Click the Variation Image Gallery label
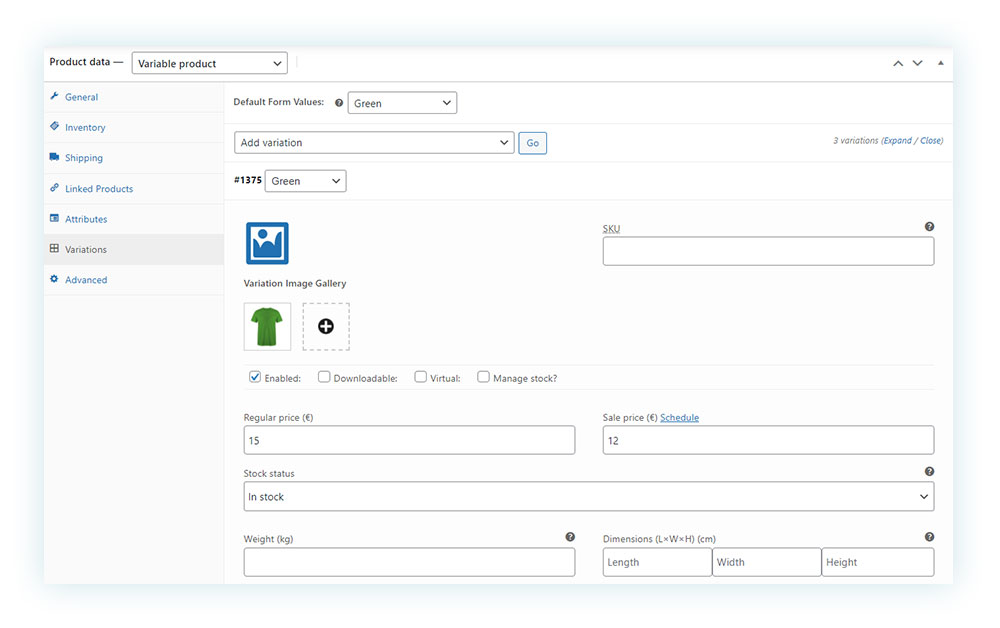The image size is (1000, 628). click(295, 283)
